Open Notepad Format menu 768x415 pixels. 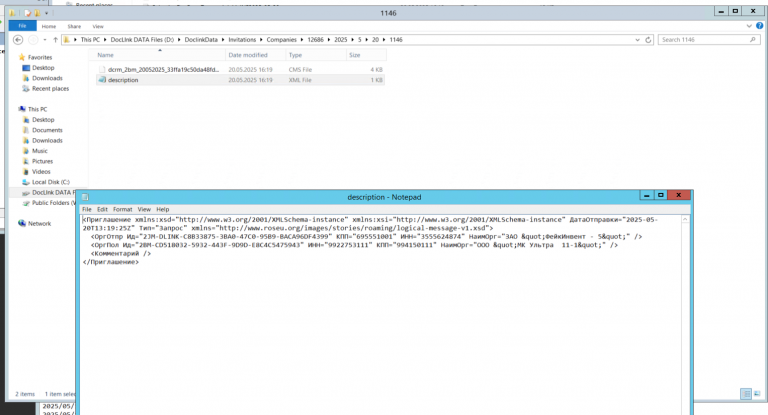coord(122,209)
